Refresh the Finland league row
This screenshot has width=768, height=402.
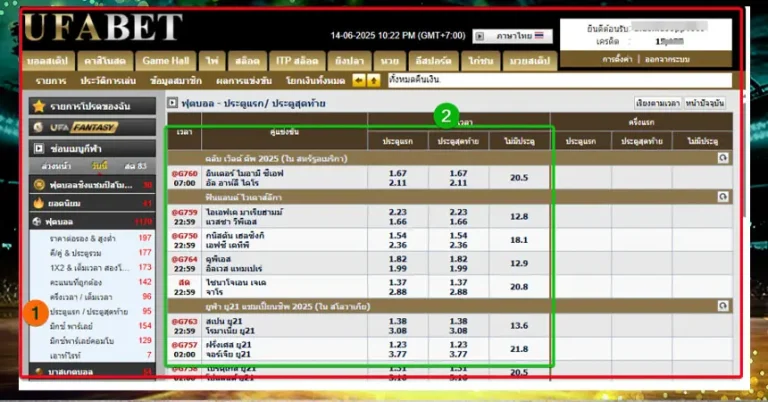[x=723, y=197]
